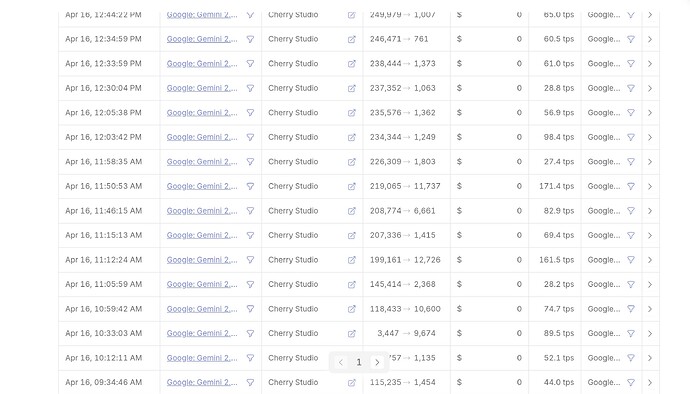Filter by model on the 11:15:13 AM row
The width and height of the screenshot is (690, 394).
click(250, 236)
